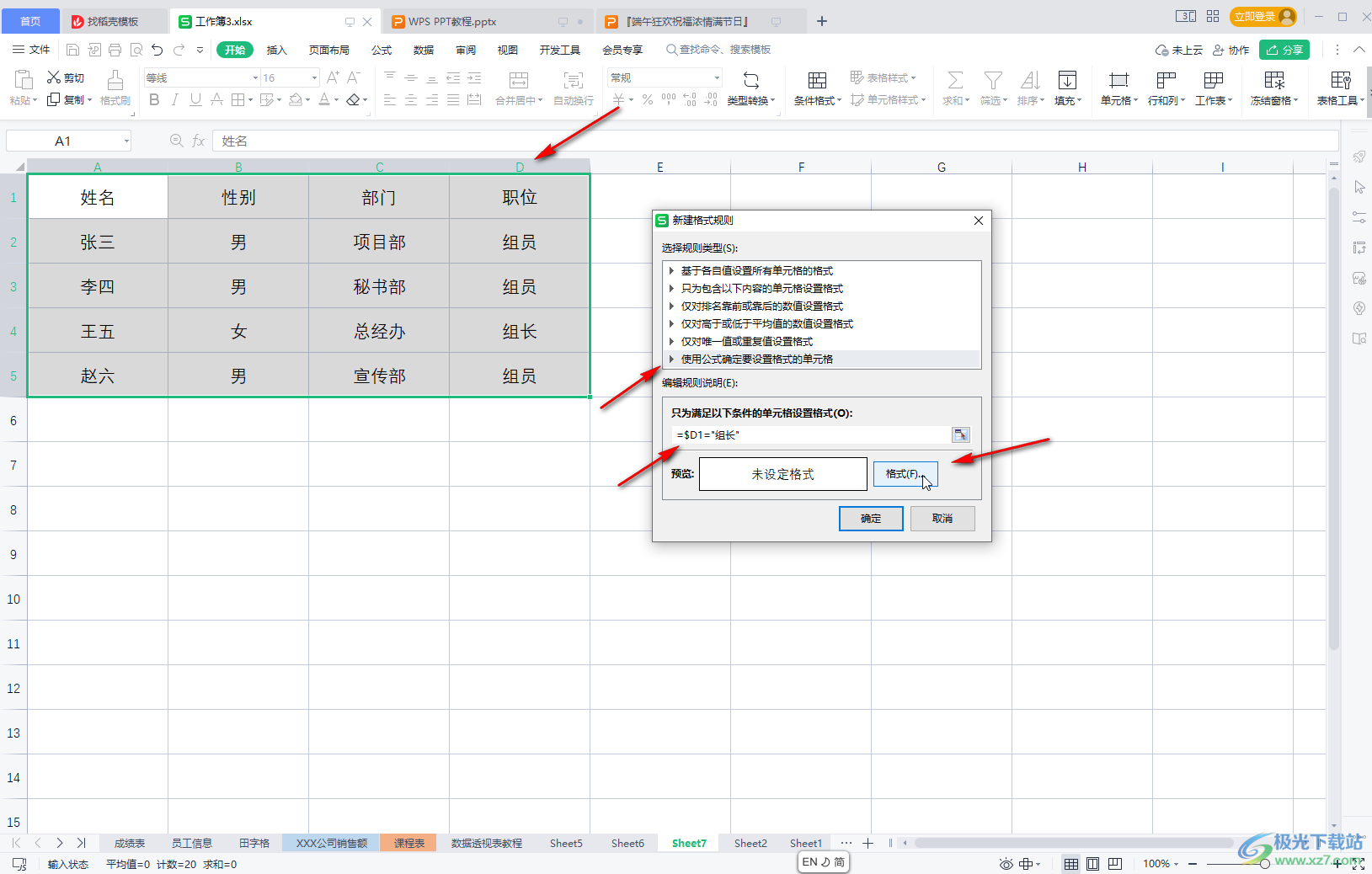
Task: Align text to the left
Action: click(x=390, y=100)
